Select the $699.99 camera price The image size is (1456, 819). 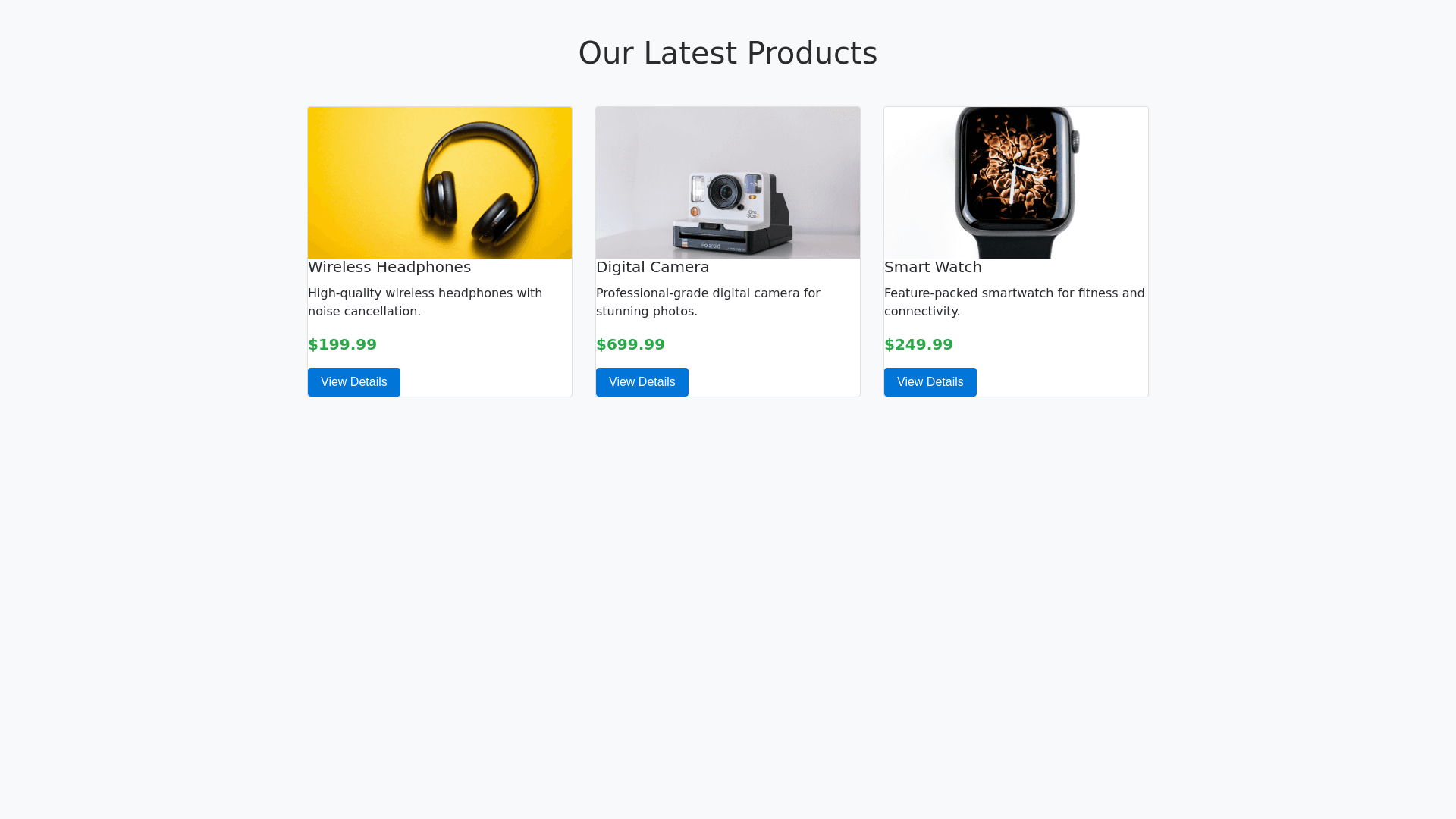[630, 344]
